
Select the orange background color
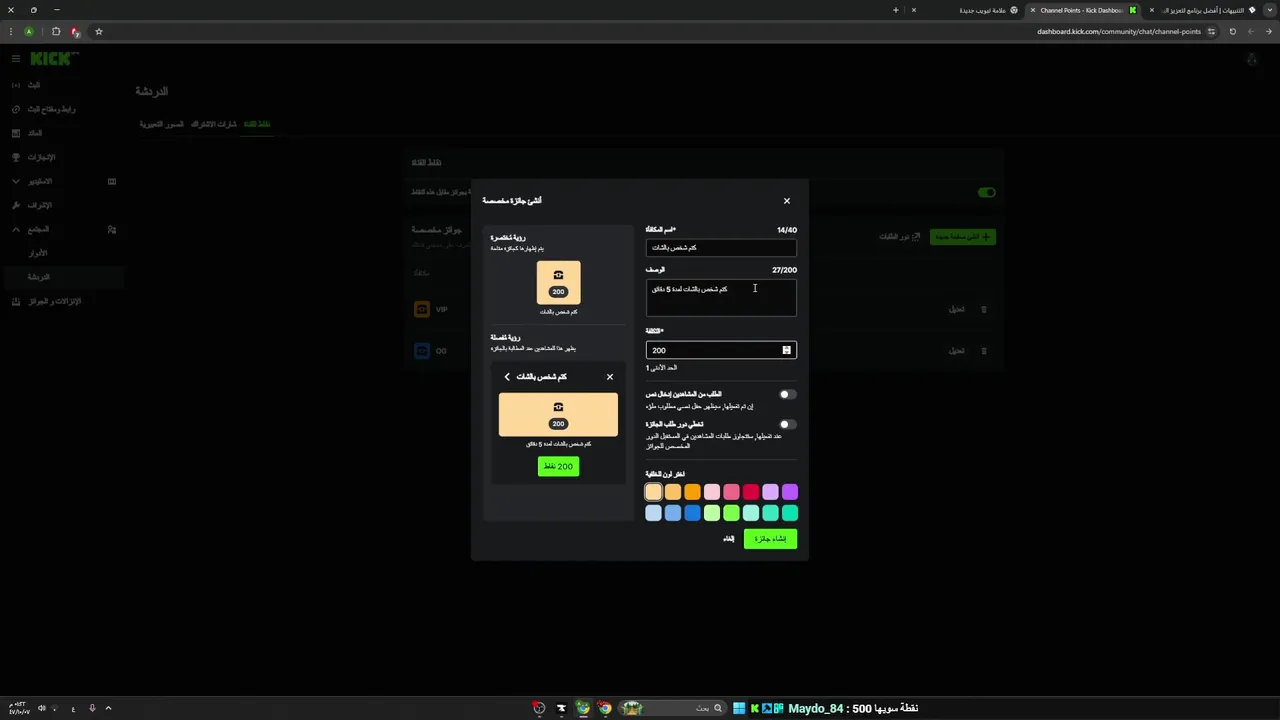pyautogui.click(x=692, y=492)
